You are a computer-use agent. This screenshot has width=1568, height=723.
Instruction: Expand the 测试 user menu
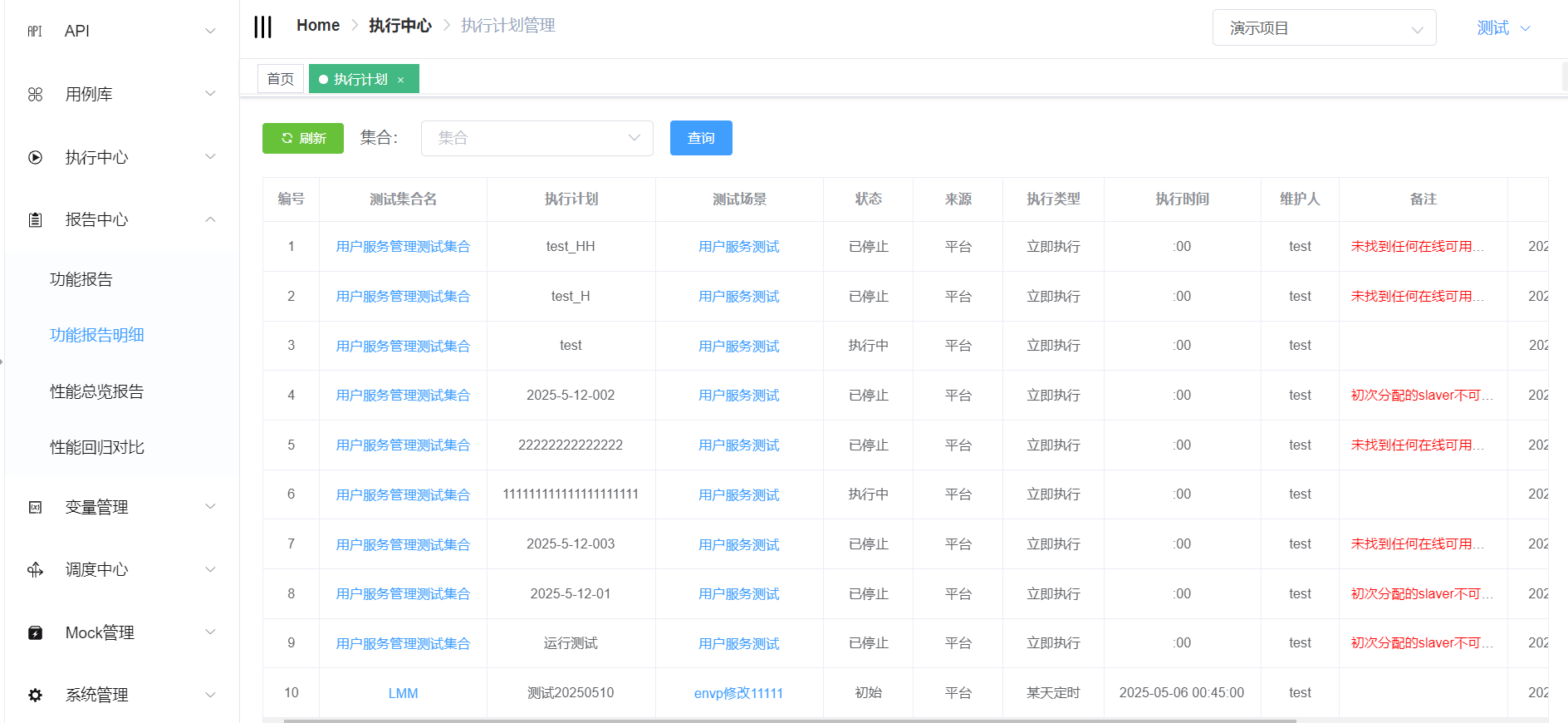tap(1503, 28)
